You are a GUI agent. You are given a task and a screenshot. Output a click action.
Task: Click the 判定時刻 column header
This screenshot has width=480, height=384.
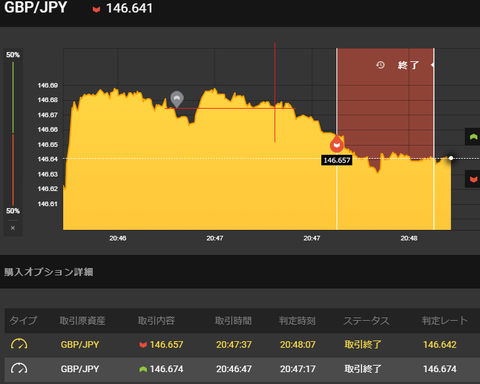click(x=297, y=321)
